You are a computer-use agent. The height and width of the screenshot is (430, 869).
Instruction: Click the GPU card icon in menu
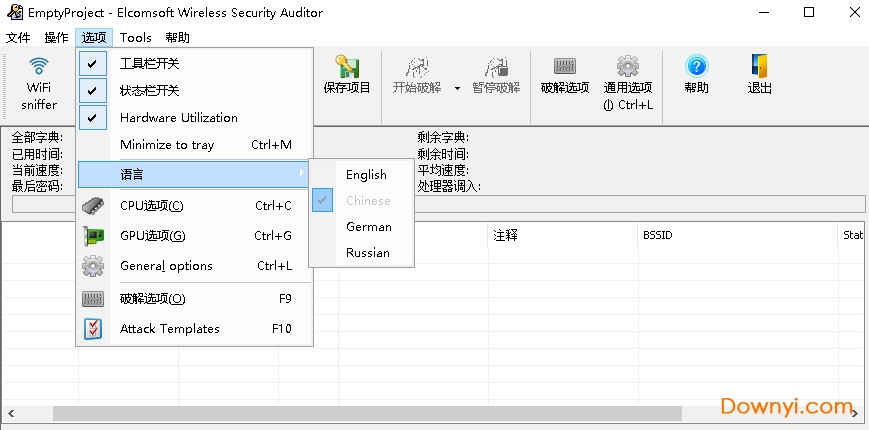pos(93,236)
